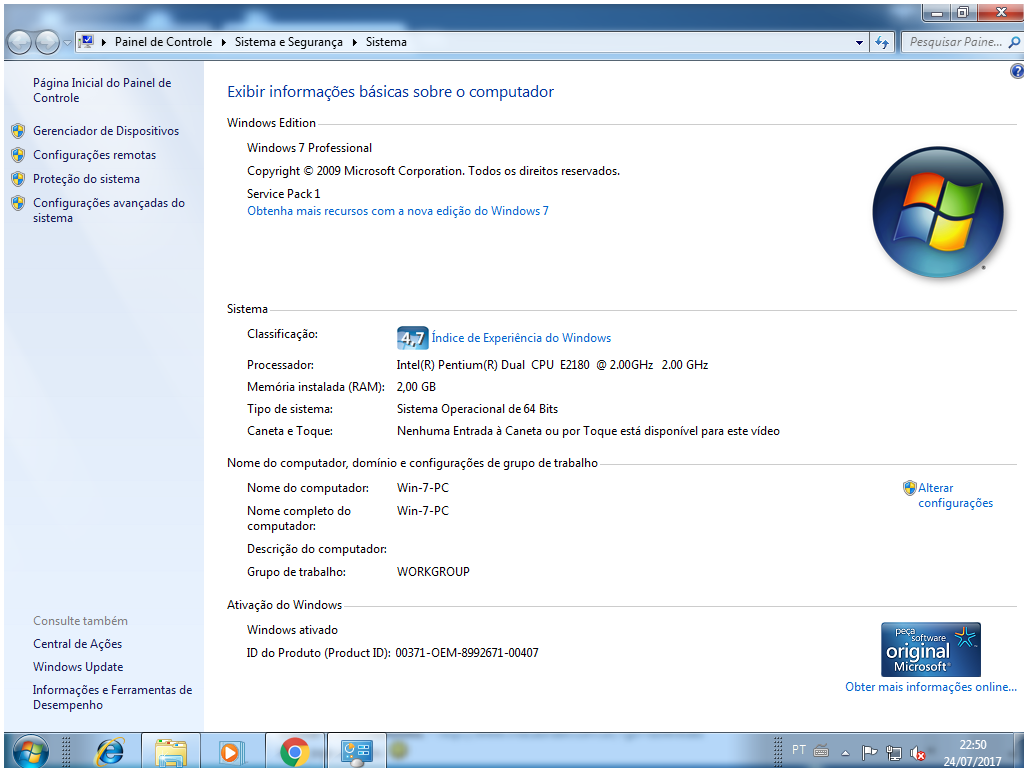Click the muted volume tray icon
The image size is (1024, 768).
(x=916, y=753)
